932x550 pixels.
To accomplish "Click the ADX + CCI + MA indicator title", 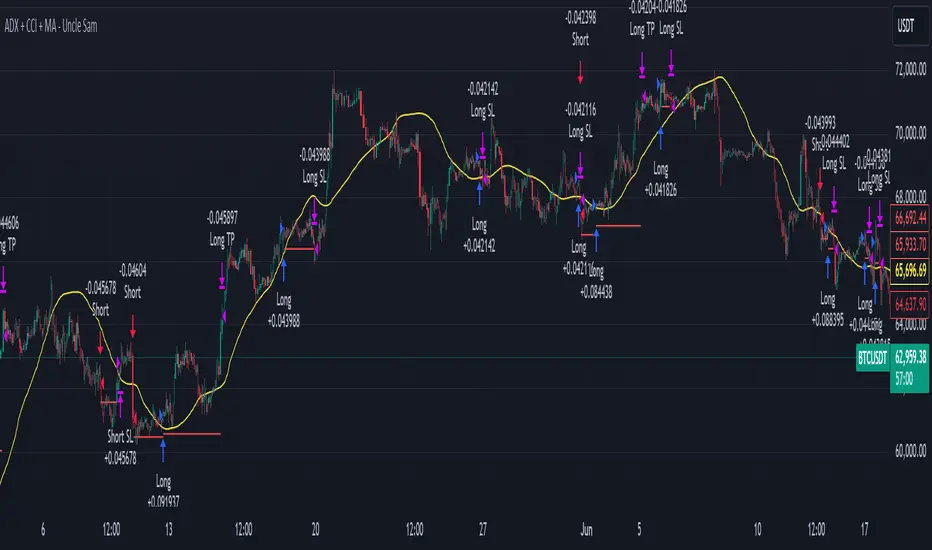I will coord(80,24).
